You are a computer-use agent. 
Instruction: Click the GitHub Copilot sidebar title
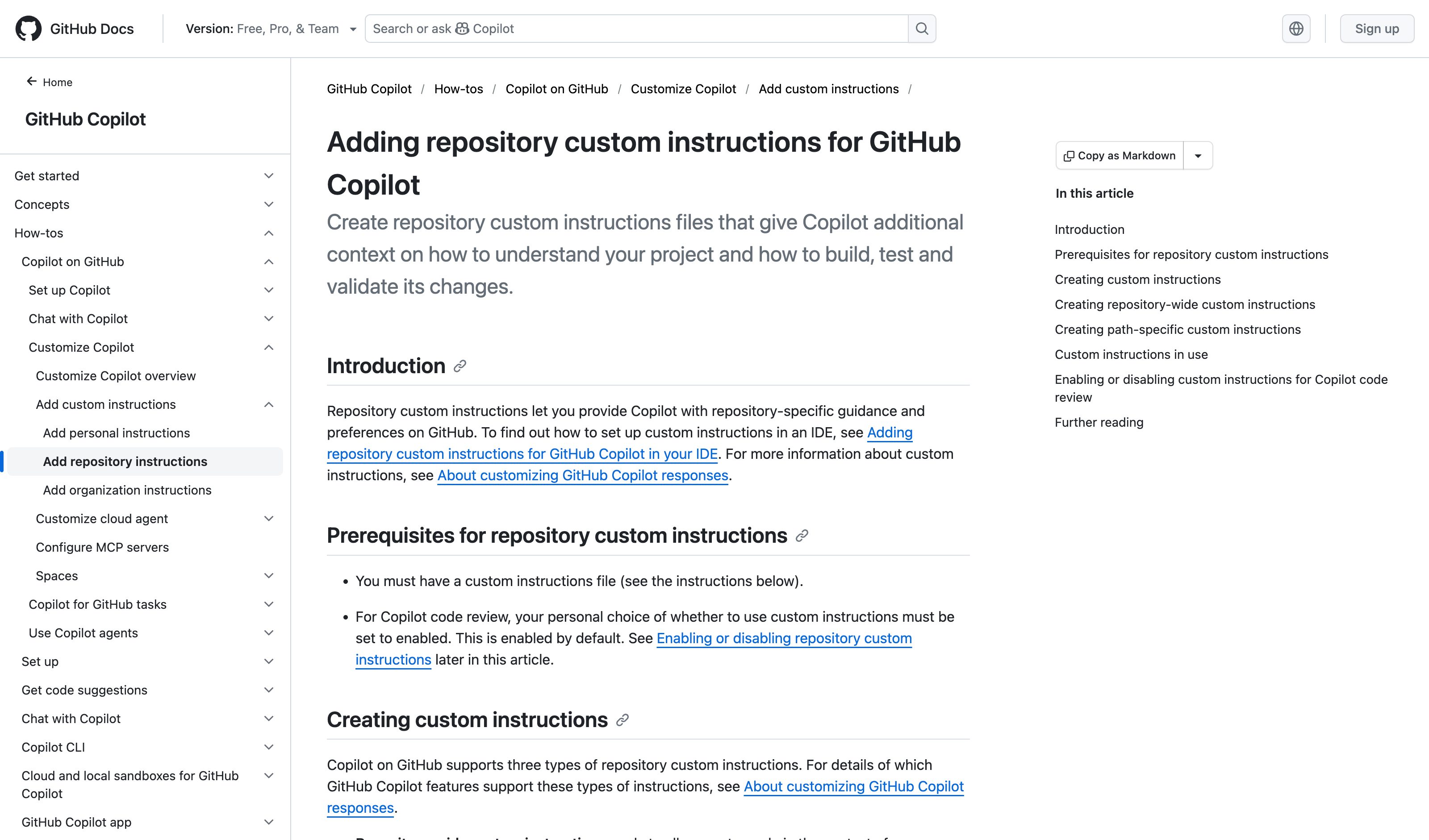[85, 119]
